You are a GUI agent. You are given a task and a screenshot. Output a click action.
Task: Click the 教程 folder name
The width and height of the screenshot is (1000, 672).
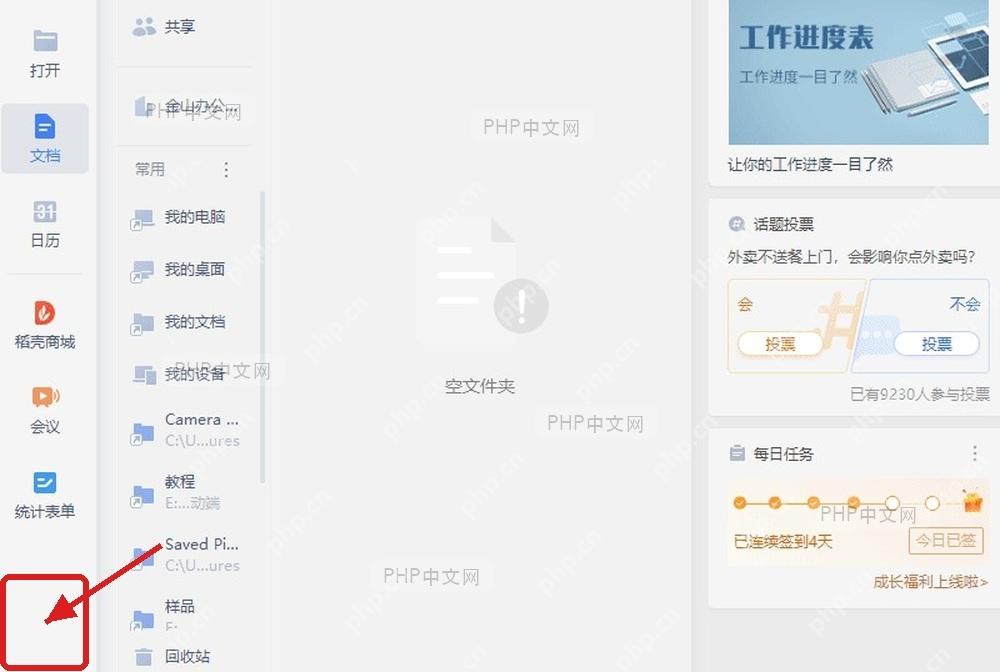point(180,481)
